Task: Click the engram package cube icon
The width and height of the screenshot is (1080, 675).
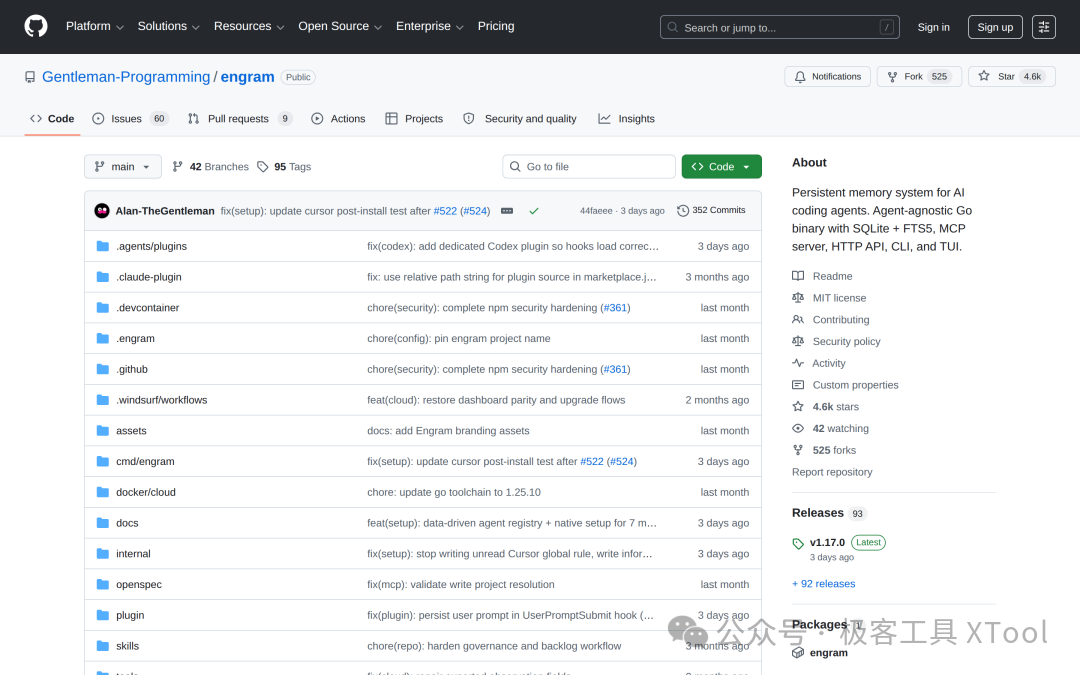Action: (798, 652)
